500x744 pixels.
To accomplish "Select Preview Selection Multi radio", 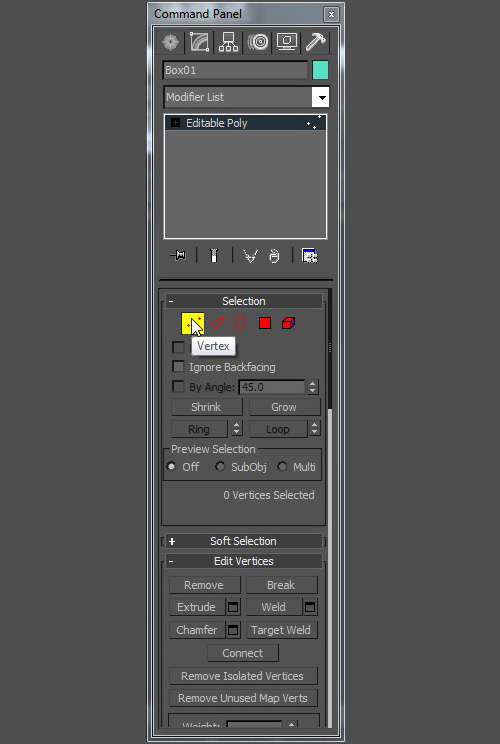I will [282, 466].
